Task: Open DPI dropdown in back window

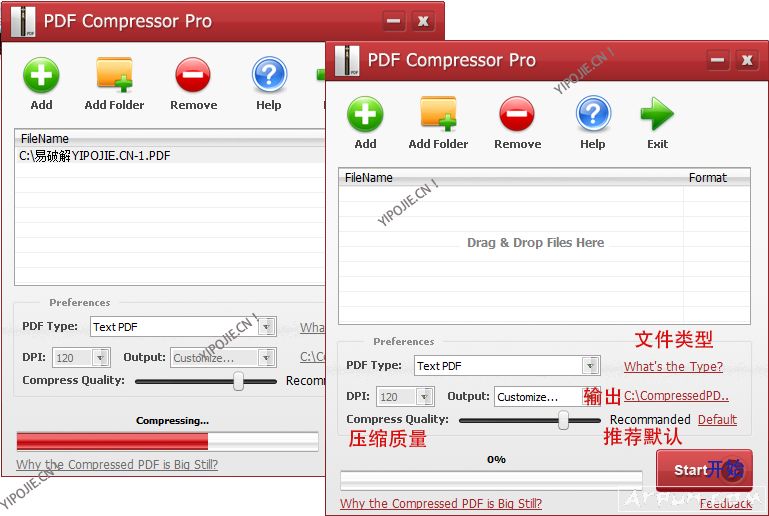Action: [100, 358]
